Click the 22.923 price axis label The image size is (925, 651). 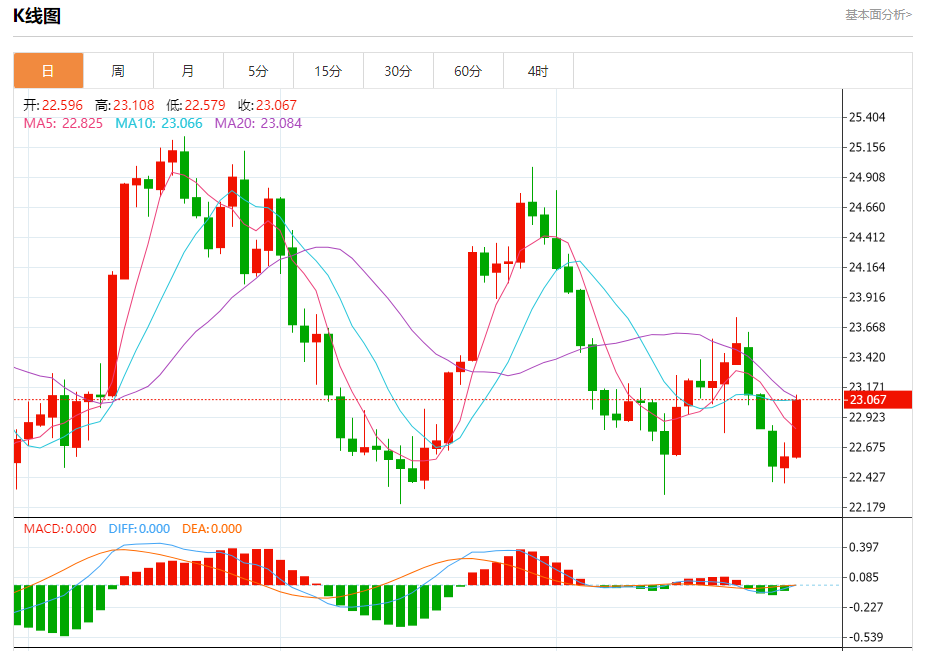pyautogui.click(x=867, y=417)
